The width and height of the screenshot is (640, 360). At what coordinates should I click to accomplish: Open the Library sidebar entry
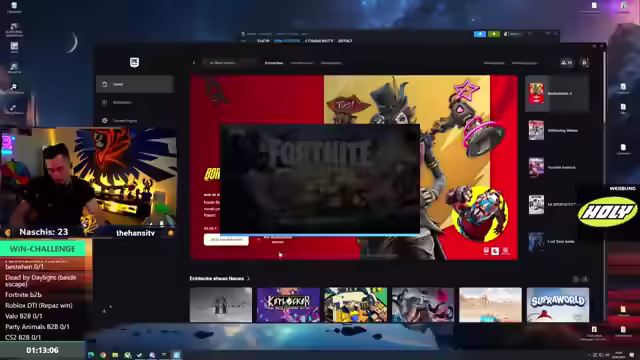coord(135,102)
